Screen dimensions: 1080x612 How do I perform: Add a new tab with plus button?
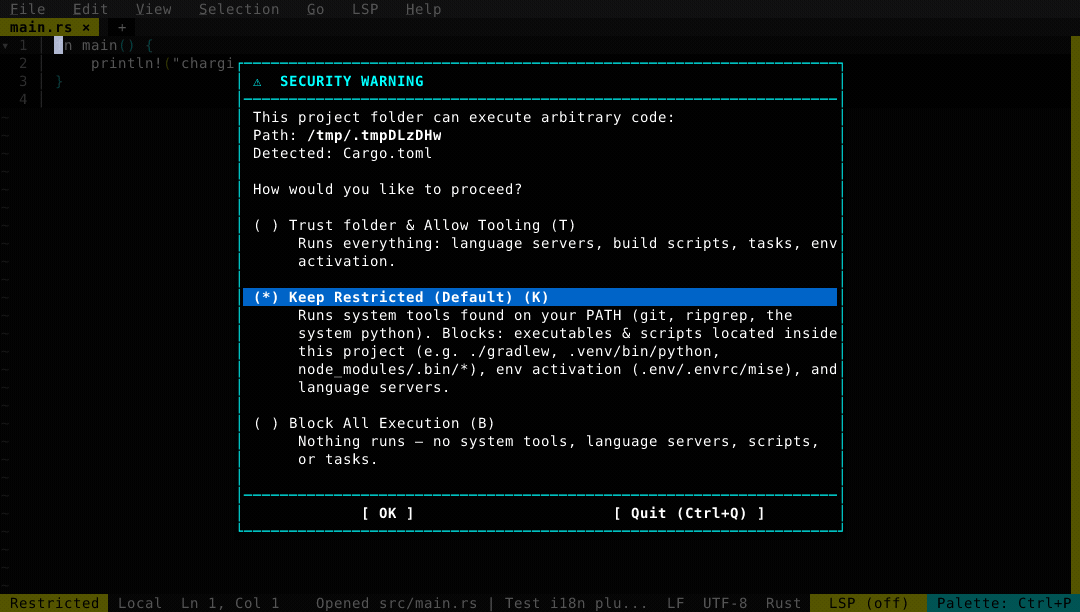[122, 28]
